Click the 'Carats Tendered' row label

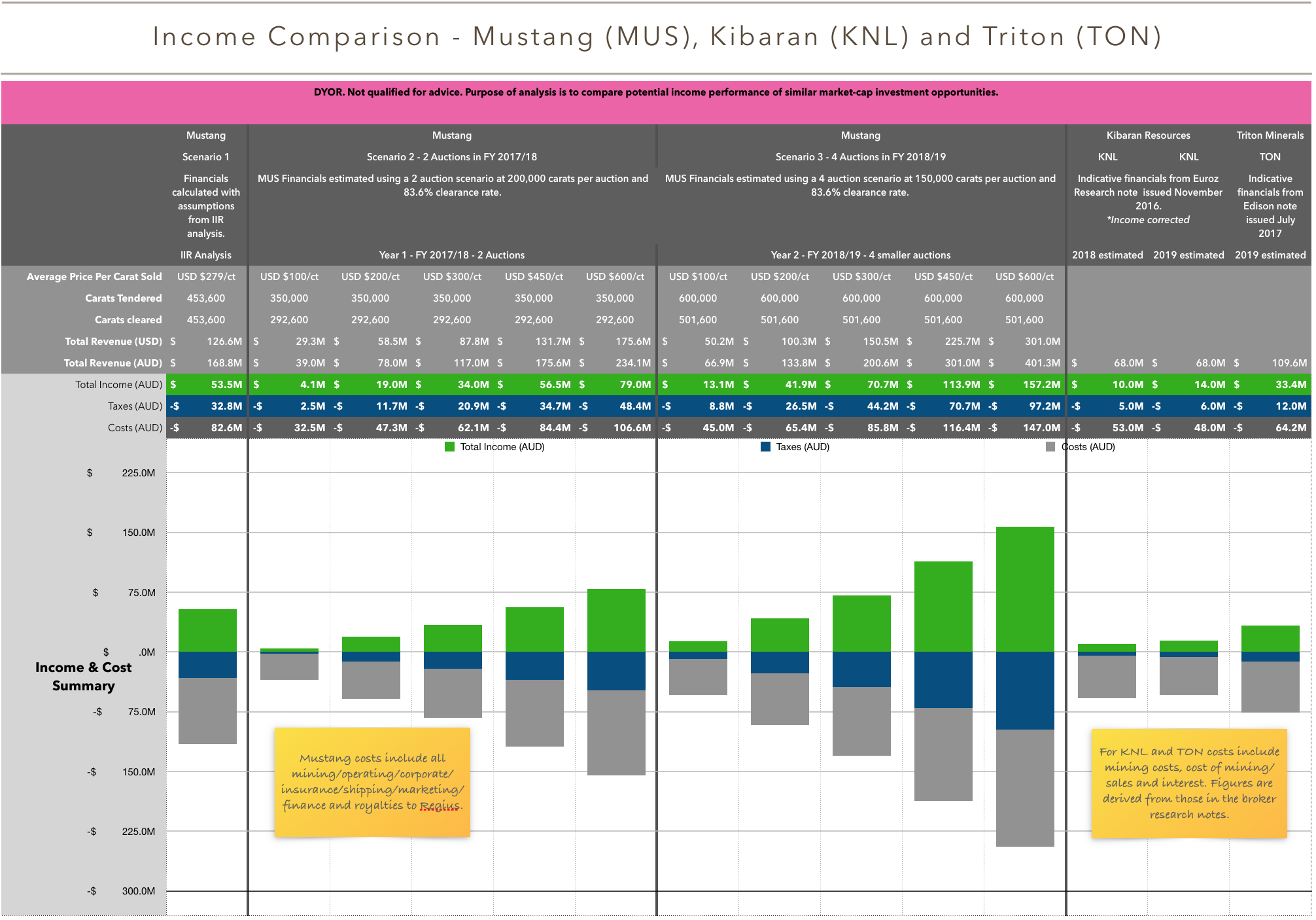tap(124, 298)
